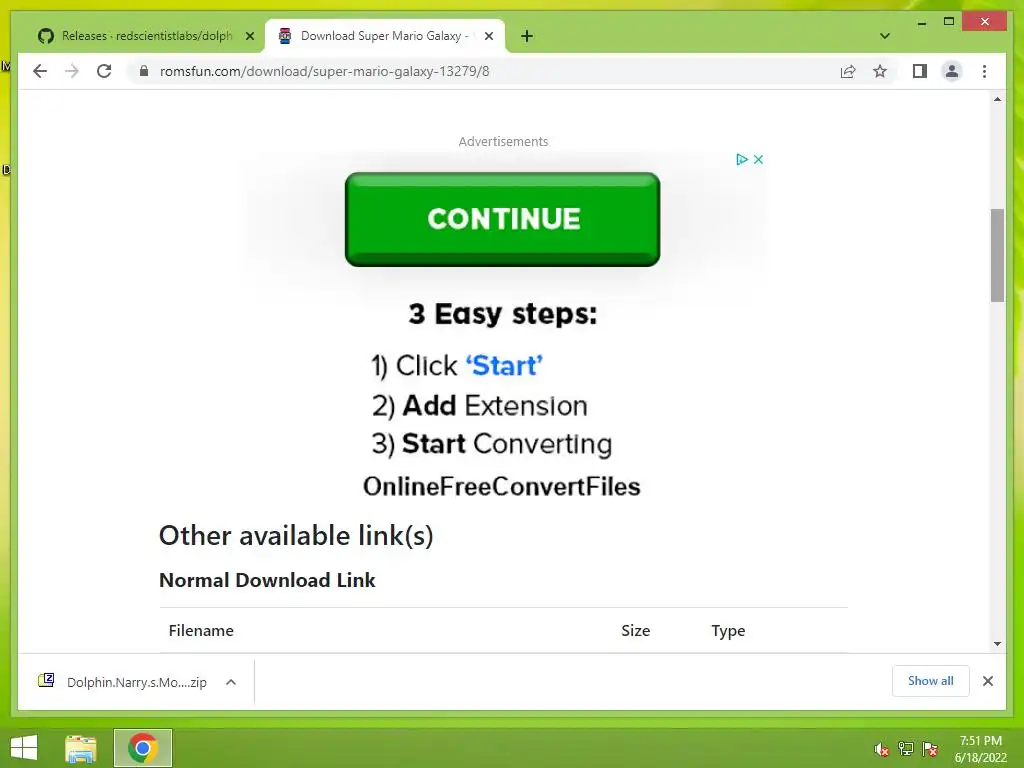Open the Action Center flag icon
1024x768 pixels.
930,749
